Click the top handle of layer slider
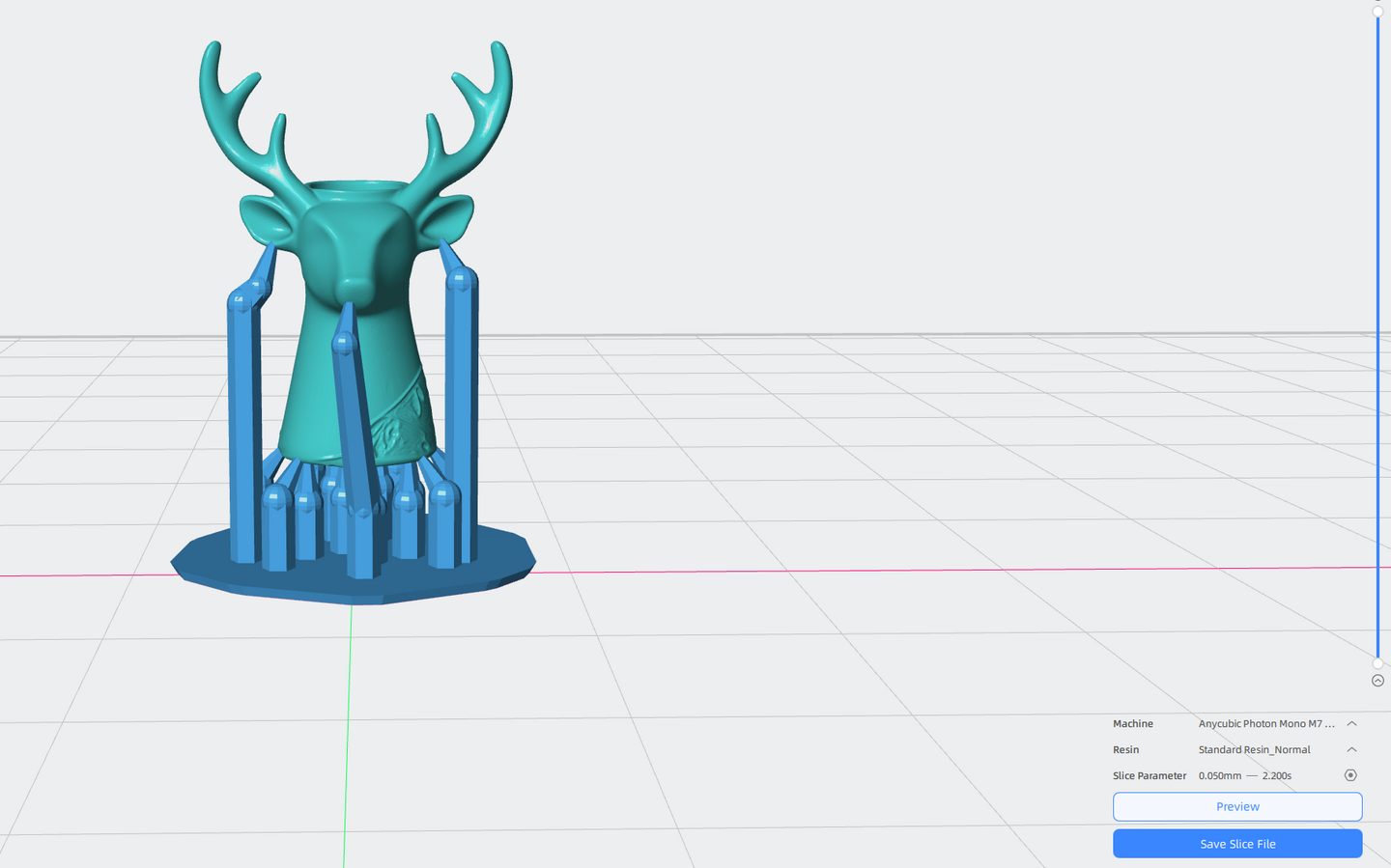The image size is (1391, 868). tap(1377, 12)
